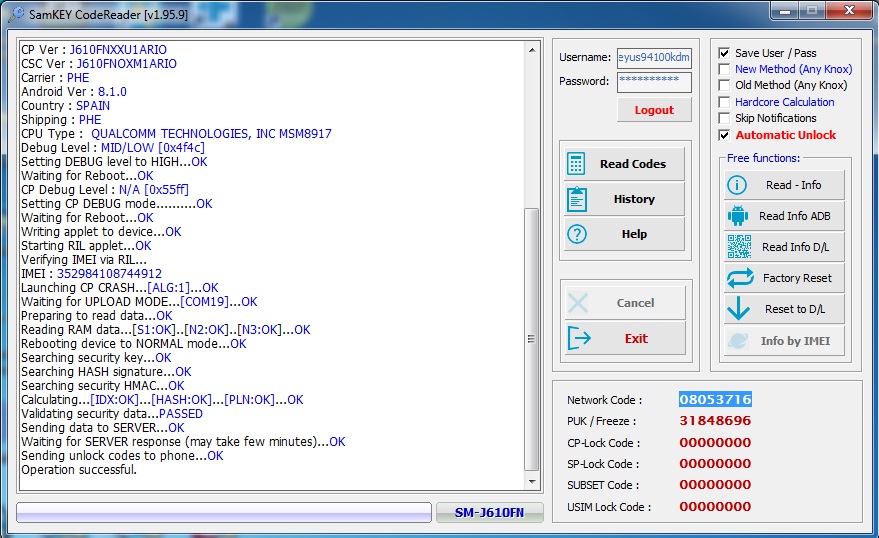Click the Validating security data PASSED line
Screen dimensions: 879x538
click(112, 414)
